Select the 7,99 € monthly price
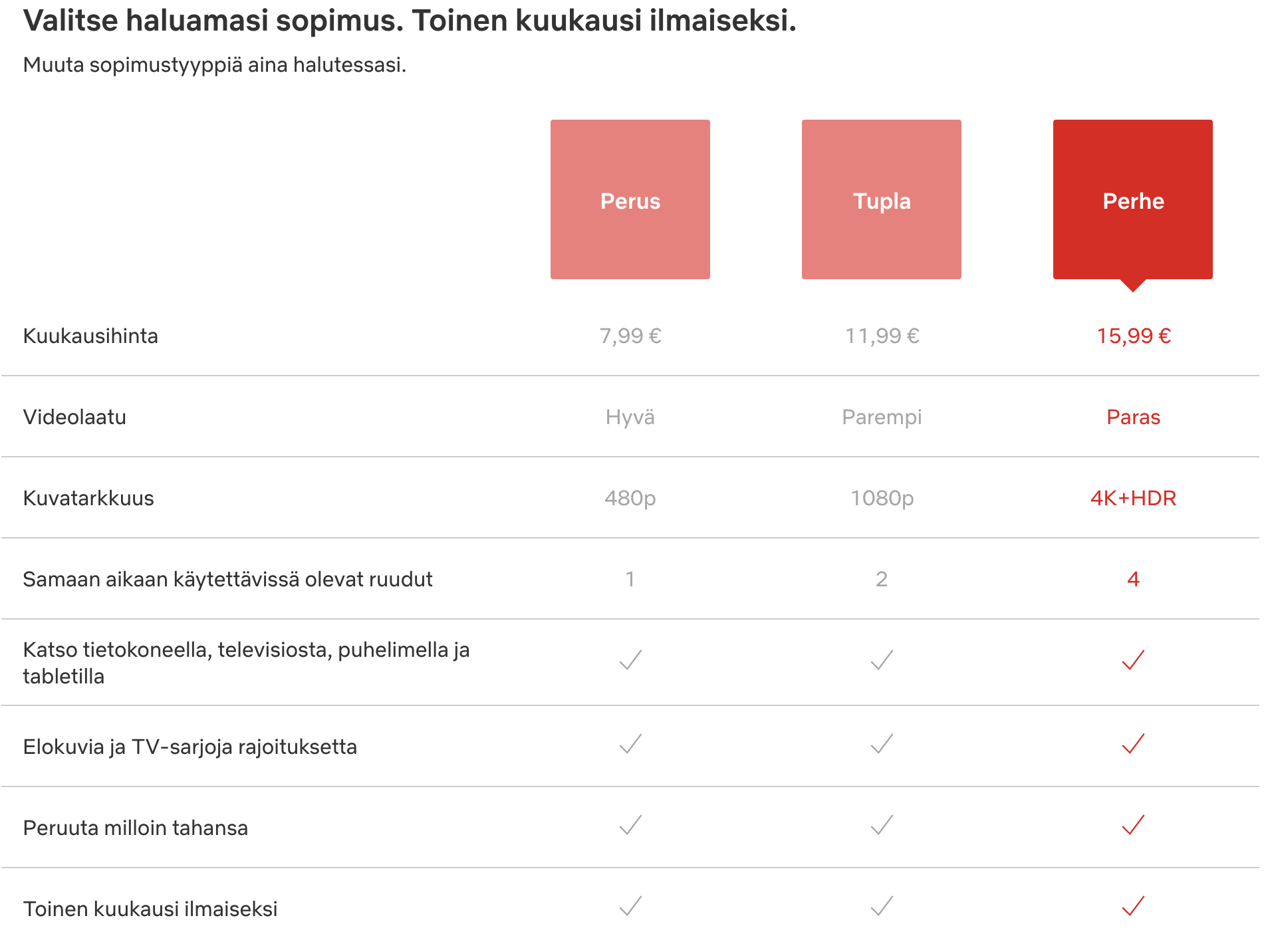Viewport: 1274px width, 952px height. point(630,336)
